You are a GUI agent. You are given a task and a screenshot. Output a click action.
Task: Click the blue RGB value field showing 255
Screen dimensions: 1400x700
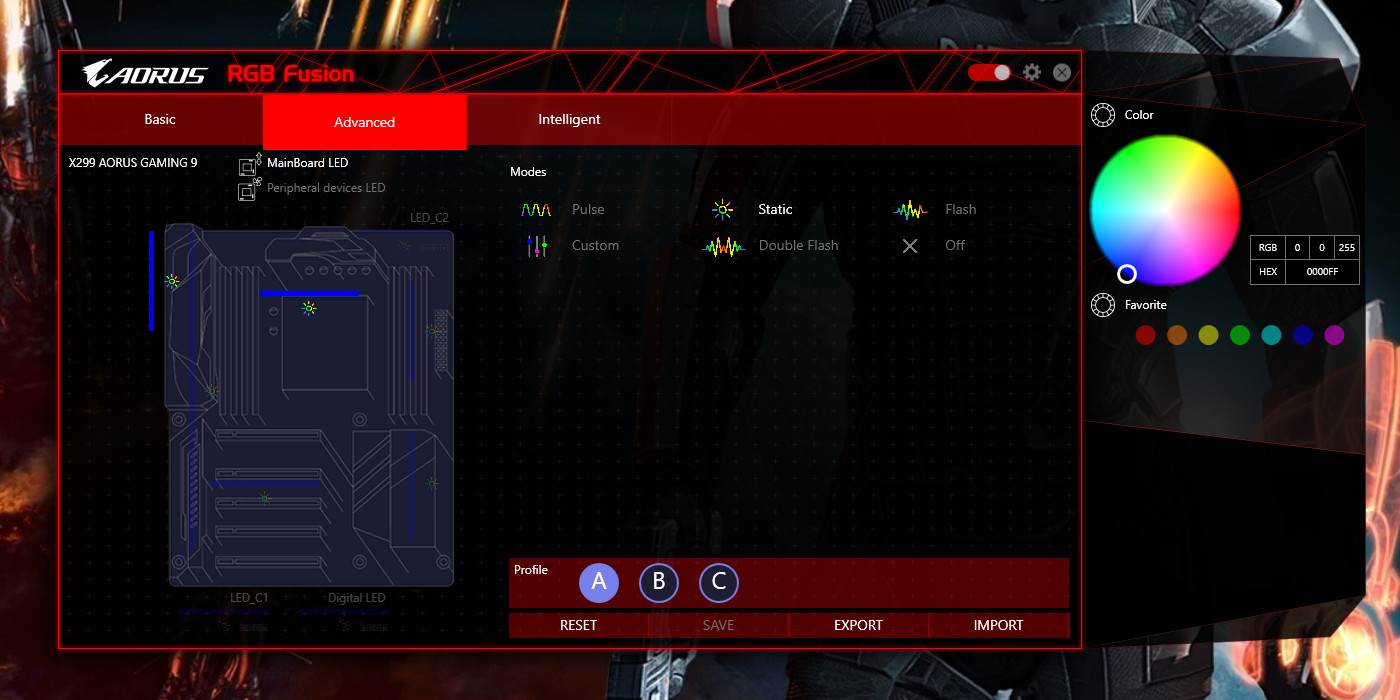[x=1347, y=248]
